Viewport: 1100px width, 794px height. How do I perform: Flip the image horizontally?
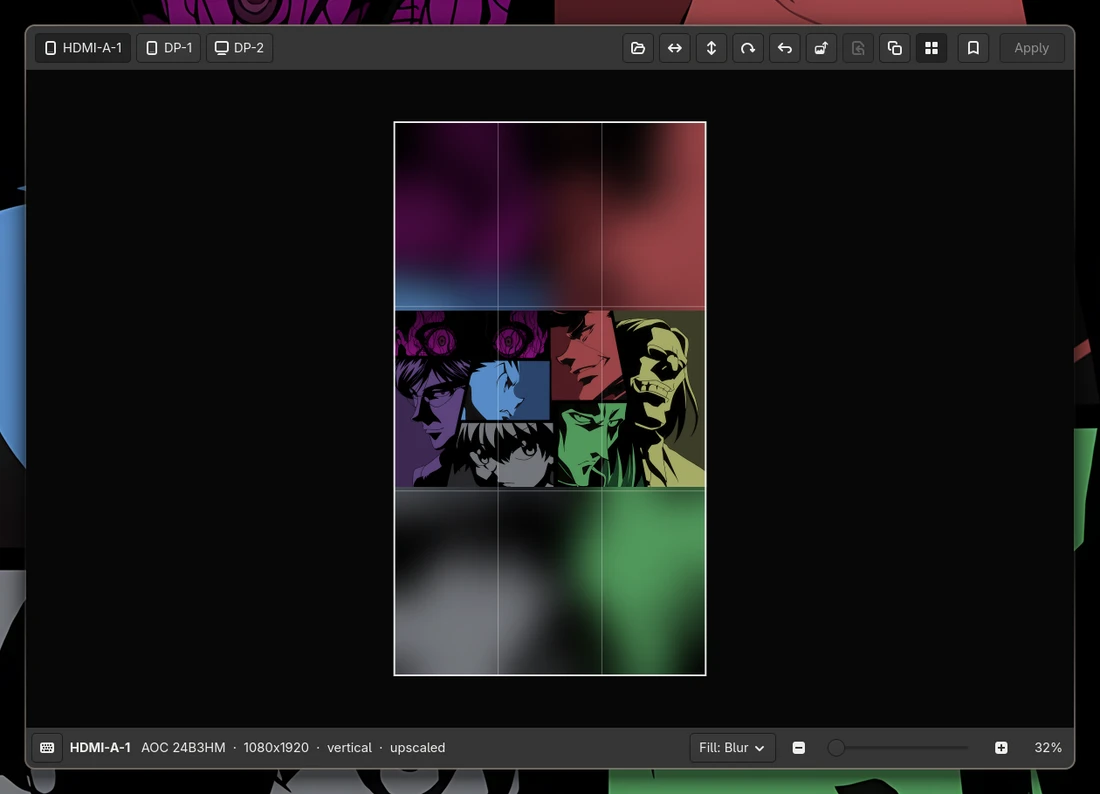pos(674,48)
